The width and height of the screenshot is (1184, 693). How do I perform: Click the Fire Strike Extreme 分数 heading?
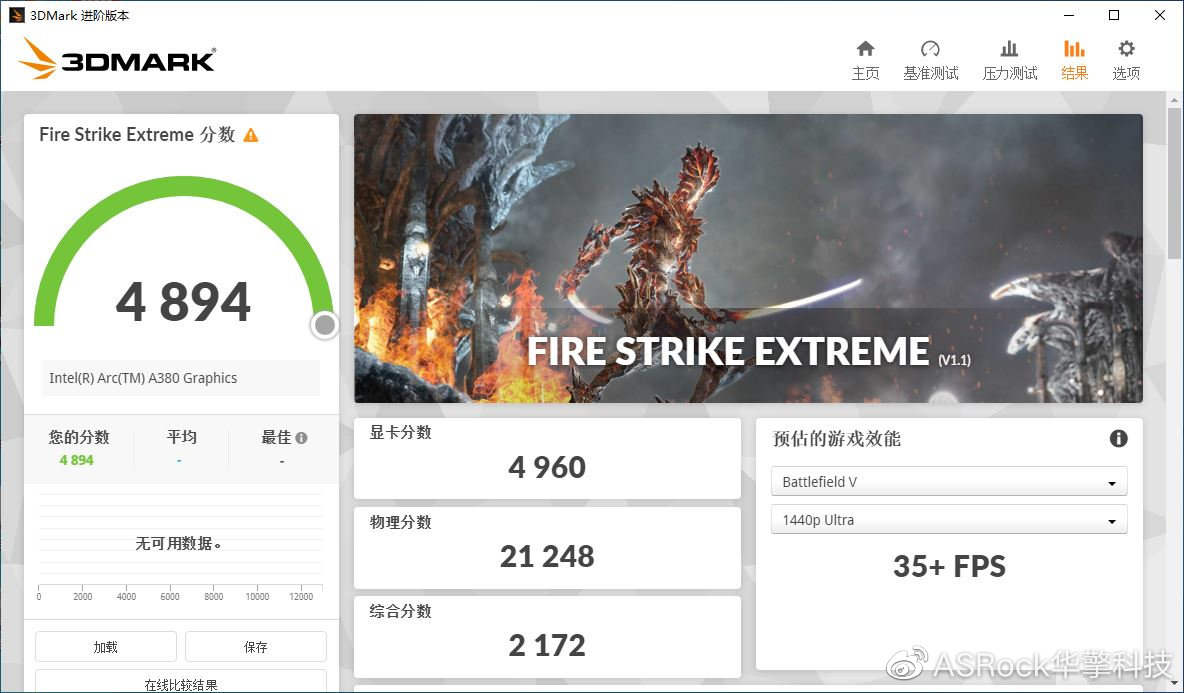coord(137,135)
